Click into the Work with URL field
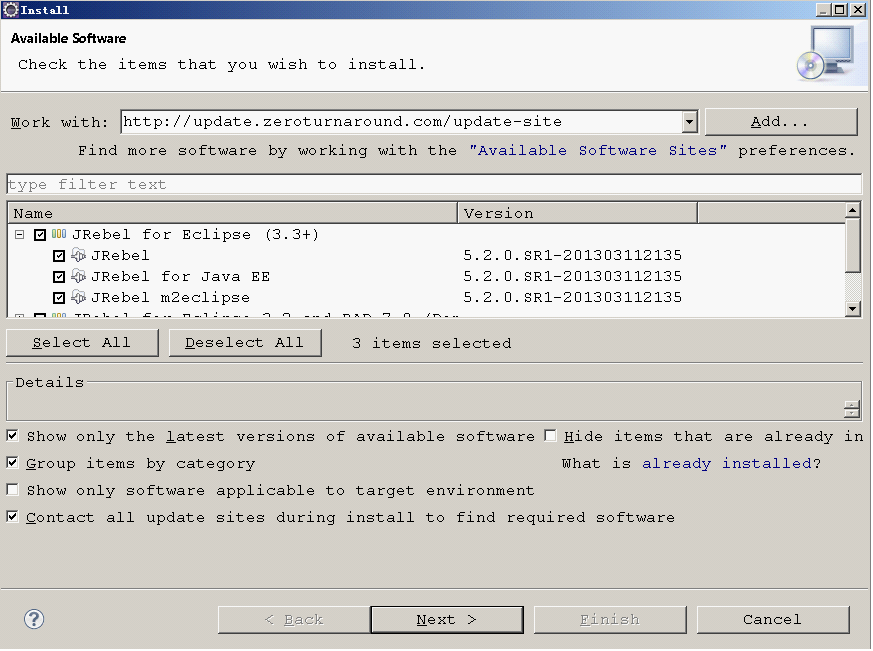 pyautogui.click(x=401, y=122)
